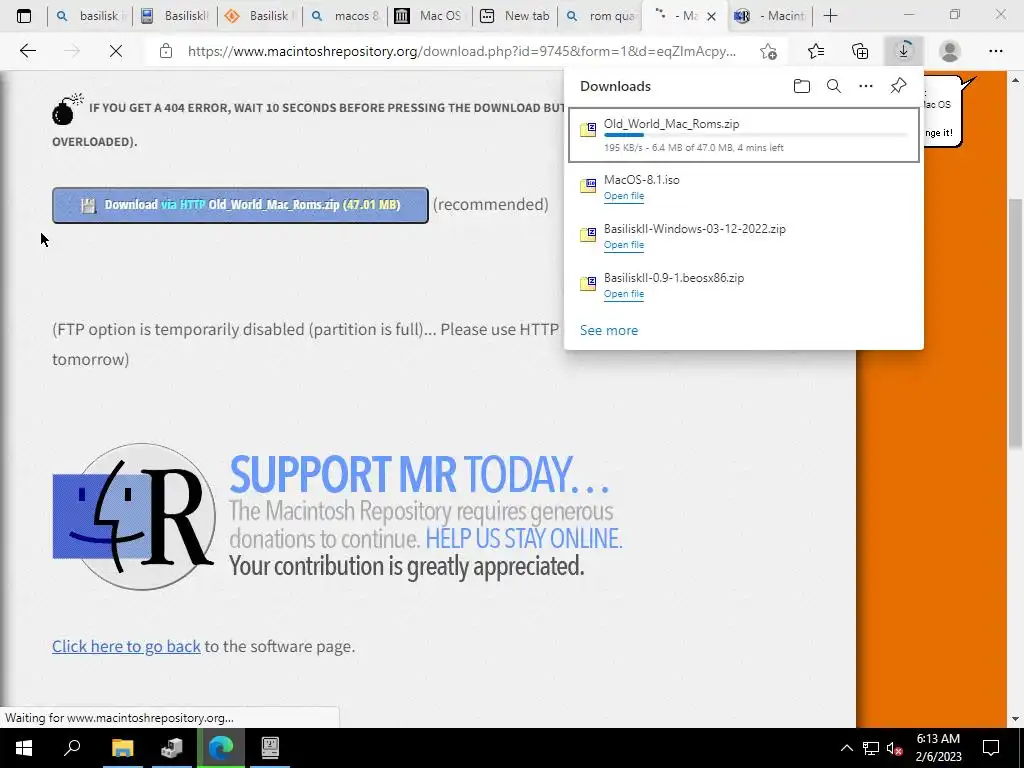The image size is (1024, 768).
Task: Switch to the Mac OS tab
Action: (429, 16)
